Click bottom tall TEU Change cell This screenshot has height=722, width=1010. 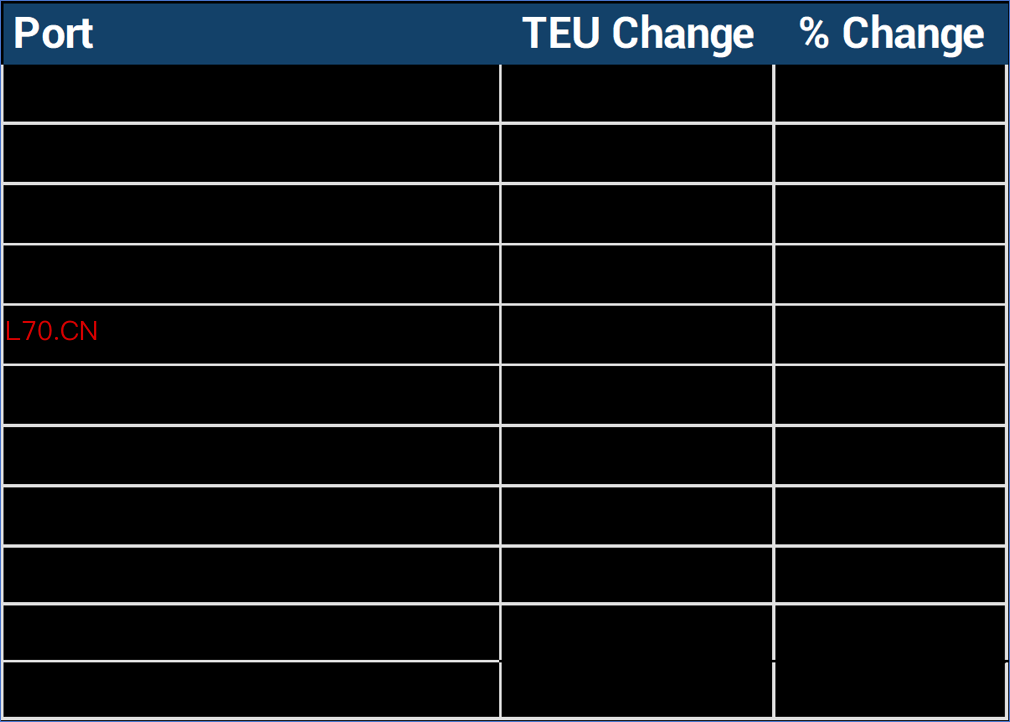(637, 660)
